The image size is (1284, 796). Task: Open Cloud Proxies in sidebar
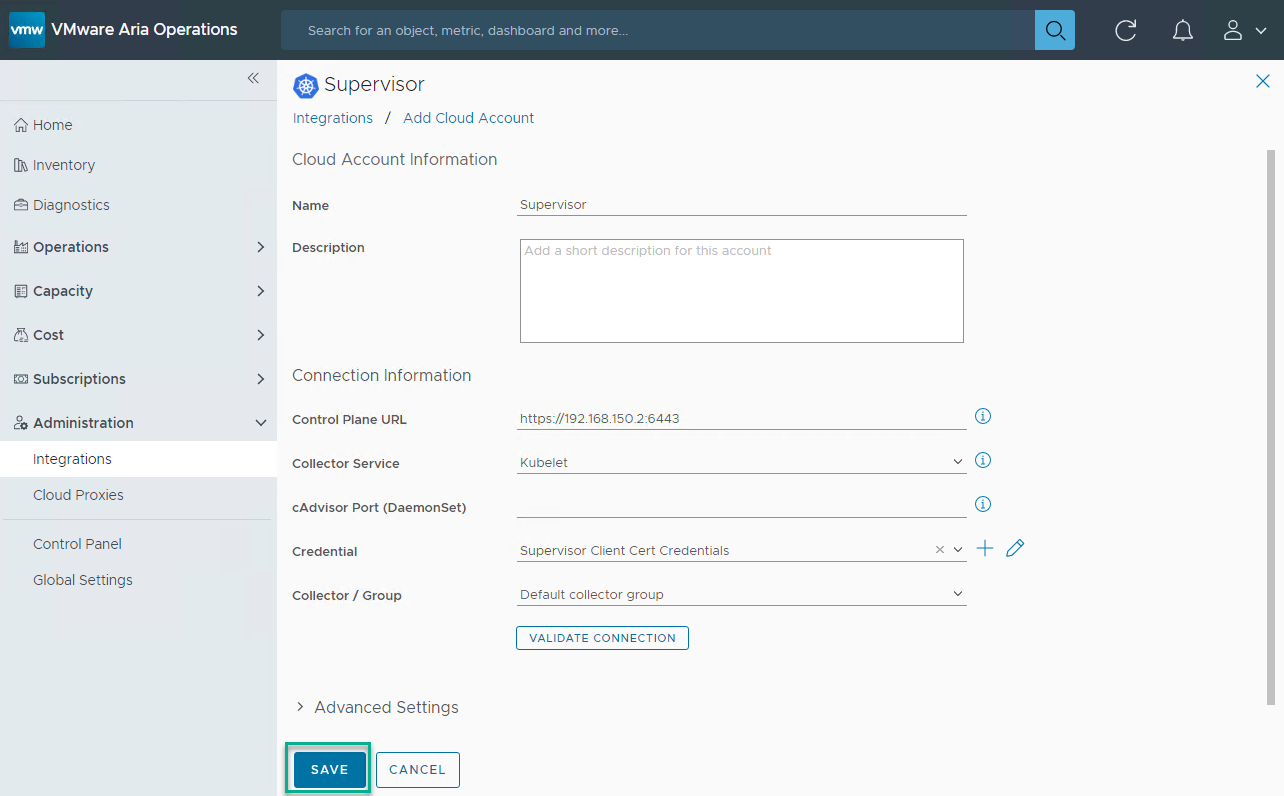click(78, 495)
